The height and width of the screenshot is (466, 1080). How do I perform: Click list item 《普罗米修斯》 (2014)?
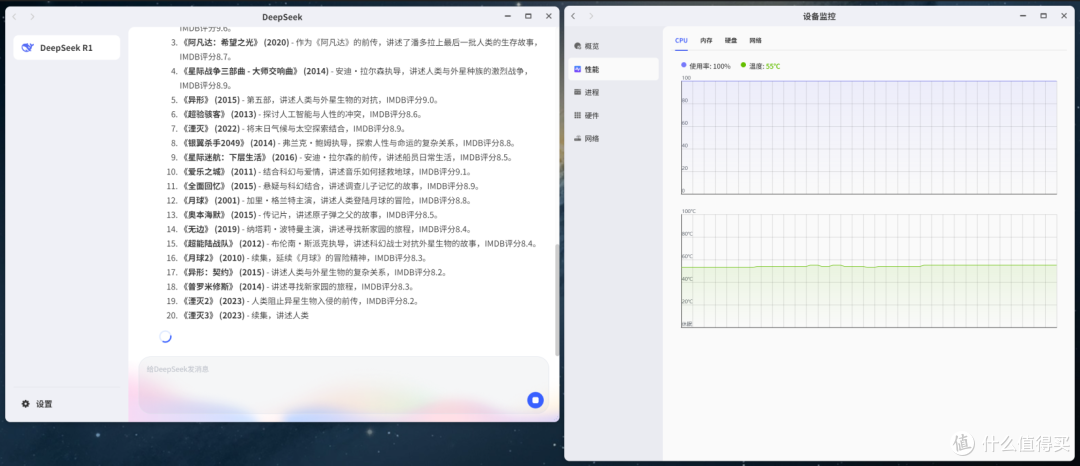289,287
